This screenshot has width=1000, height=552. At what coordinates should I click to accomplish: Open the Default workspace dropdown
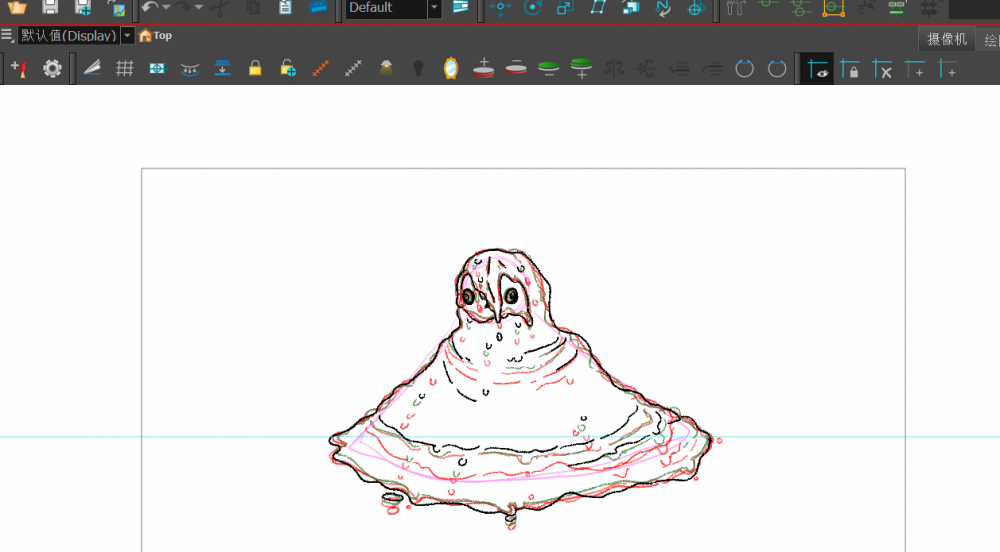pyautogui.click(x=434, y=8)
